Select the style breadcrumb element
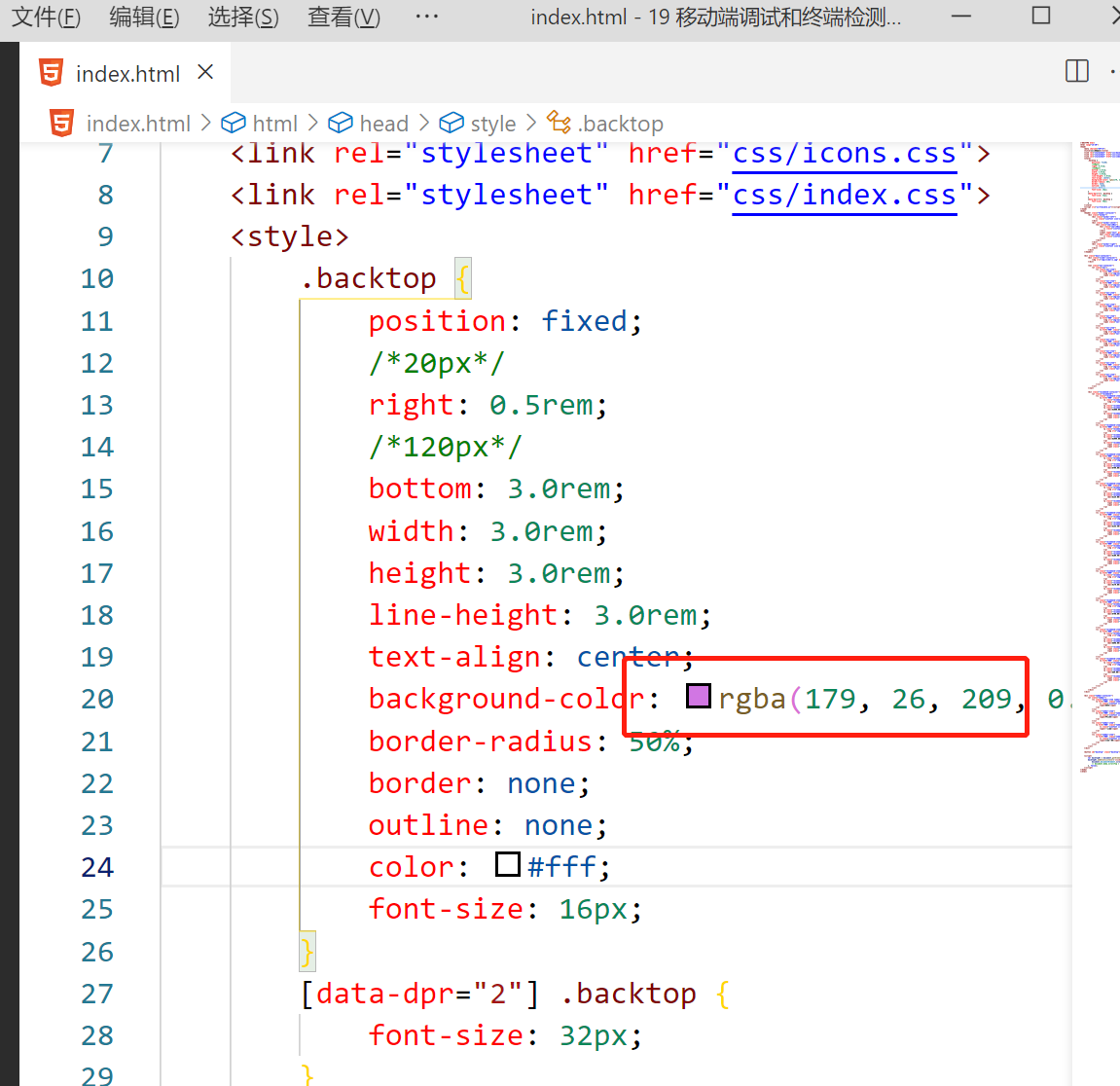 [492, 124]
